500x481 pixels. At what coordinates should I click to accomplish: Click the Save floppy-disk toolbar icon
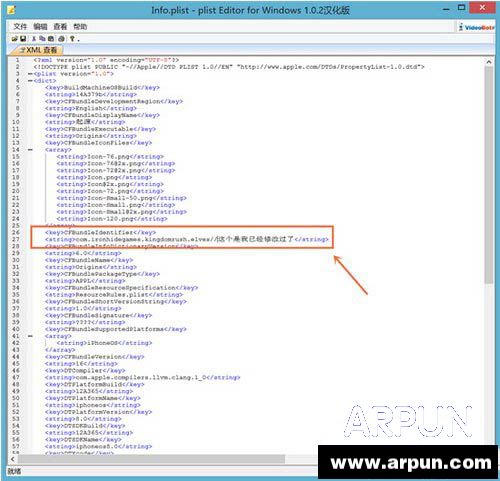click(23, 39)
